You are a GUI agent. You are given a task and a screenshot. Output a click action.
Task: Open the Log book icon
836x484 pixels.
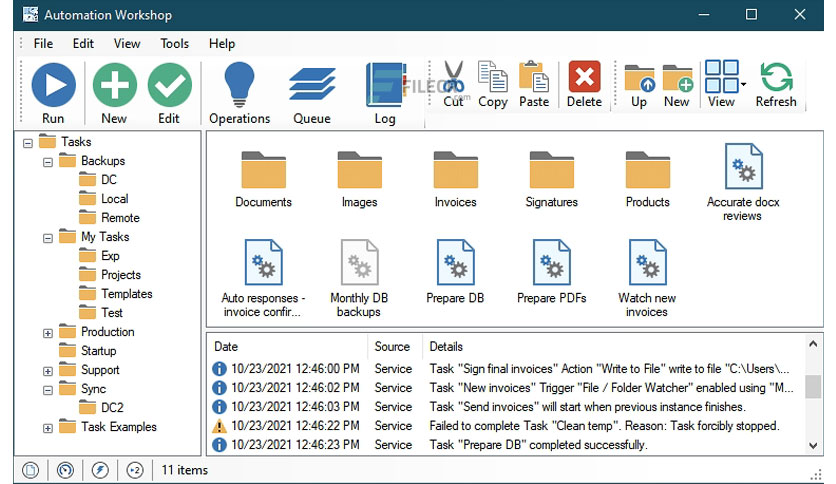click(x=385, y=85)
